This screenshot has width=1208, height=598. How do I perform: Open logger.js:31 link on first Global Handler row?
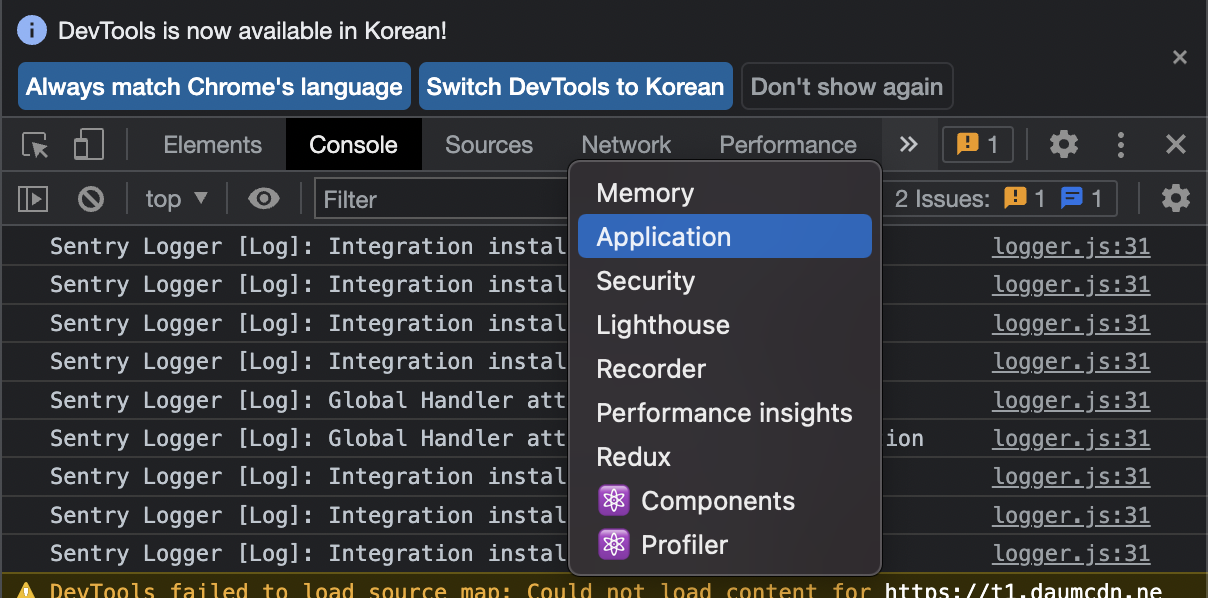point(1071,401)
